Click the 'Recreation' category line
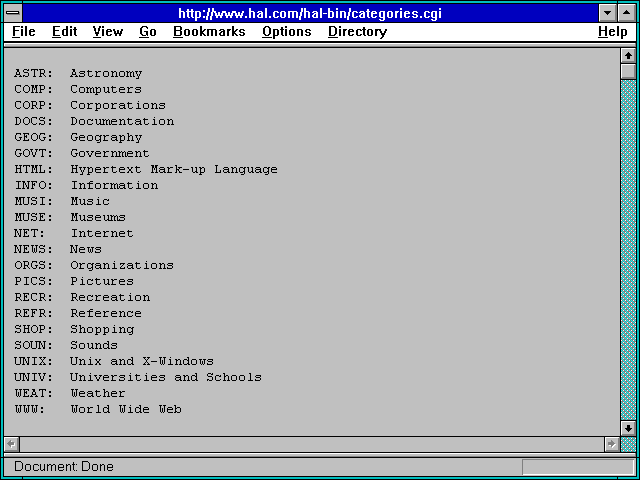 [82, 297]
